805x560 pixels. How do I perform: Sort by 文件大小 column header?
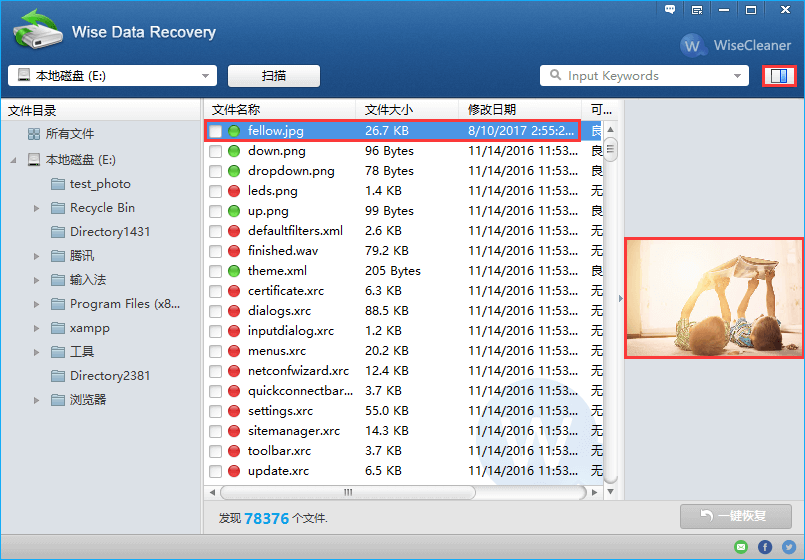388,109
